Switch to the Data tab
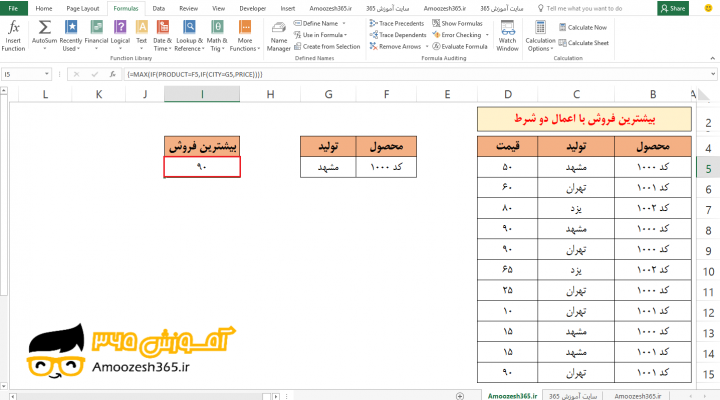720x400 pixels. 158,8
